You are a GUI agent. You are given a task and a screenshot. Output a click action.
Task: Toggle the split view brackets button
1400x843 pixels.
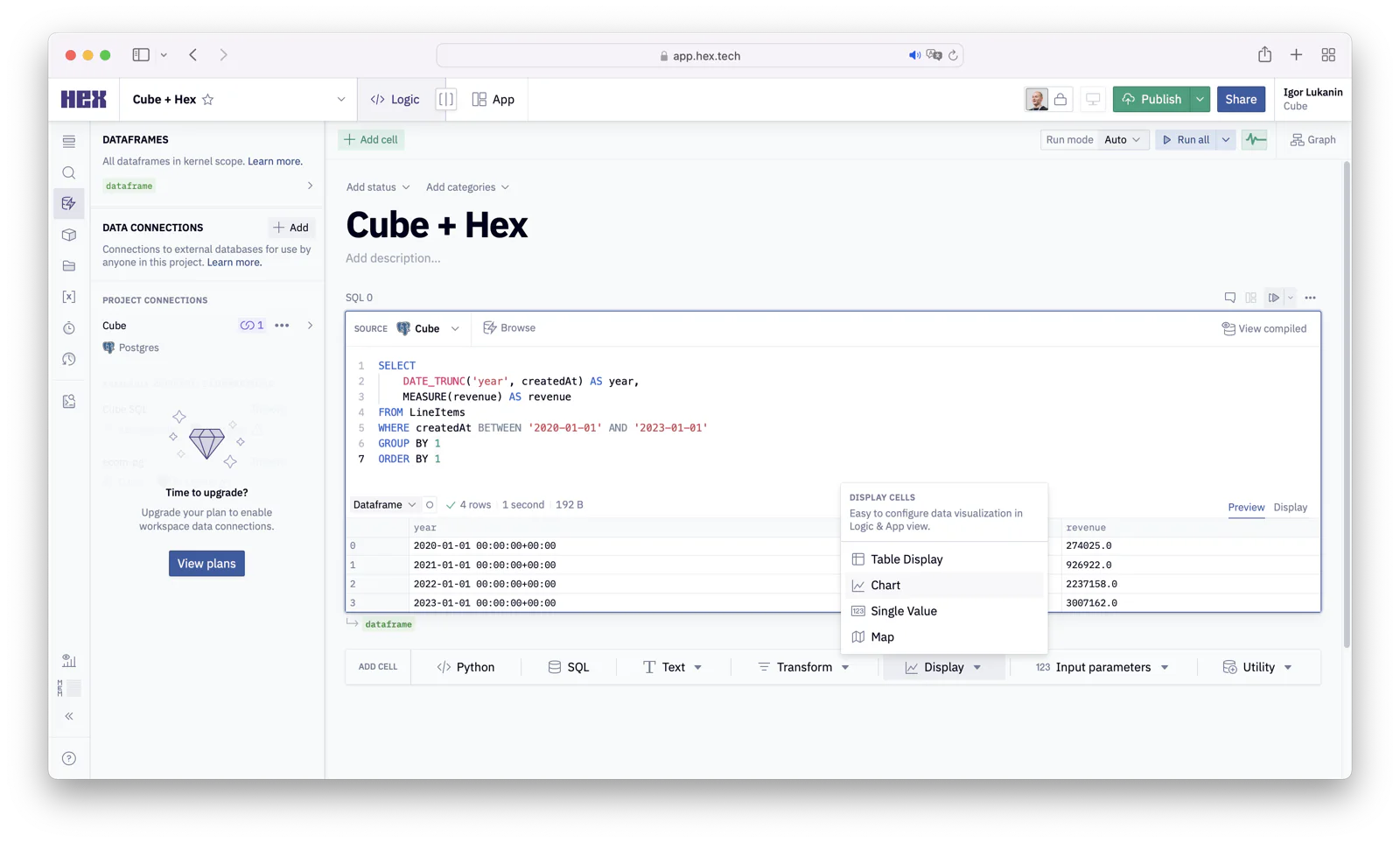[446, 99]
